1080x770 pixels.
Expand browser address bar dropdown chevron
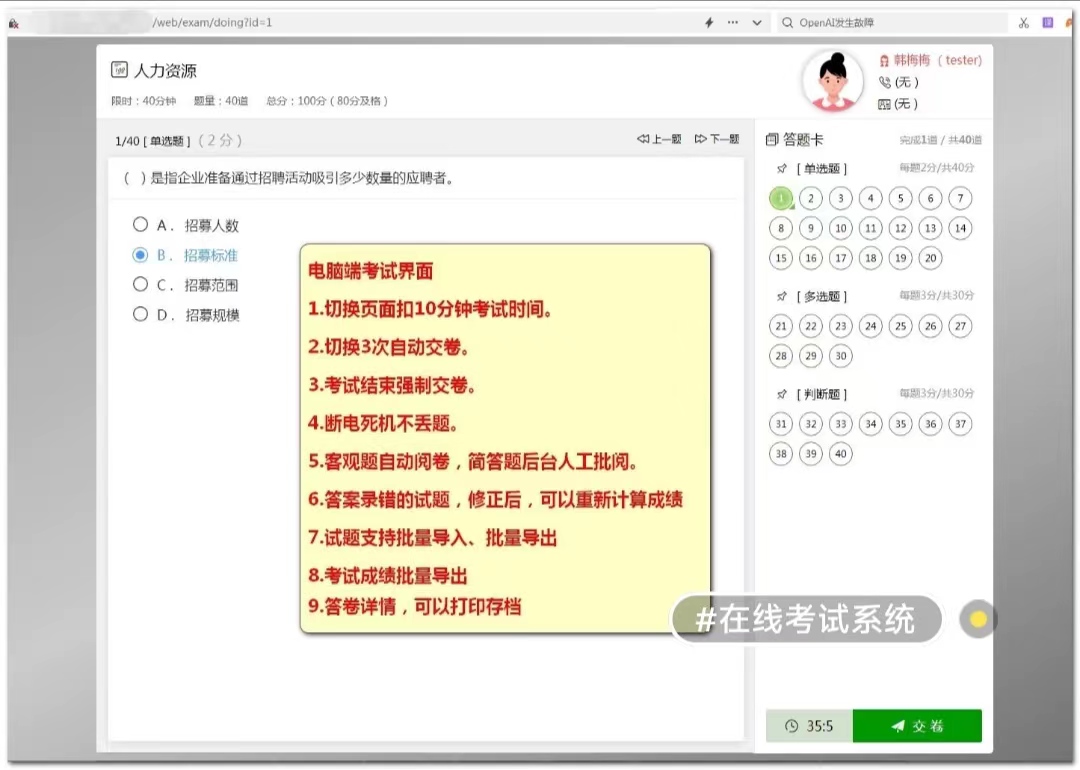757,23
